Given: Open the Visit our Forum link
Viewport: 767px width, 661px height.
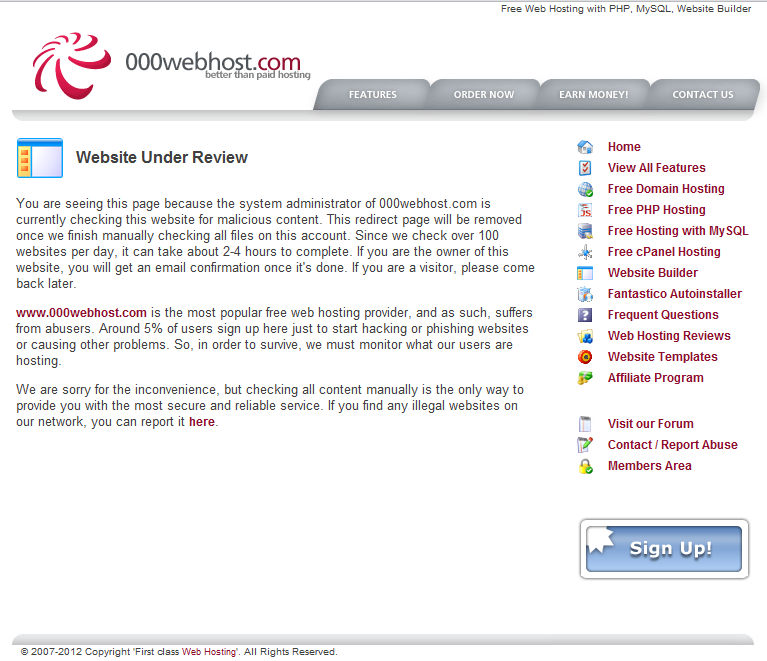Looking at the screenshot, I should (x=651, y=424).
